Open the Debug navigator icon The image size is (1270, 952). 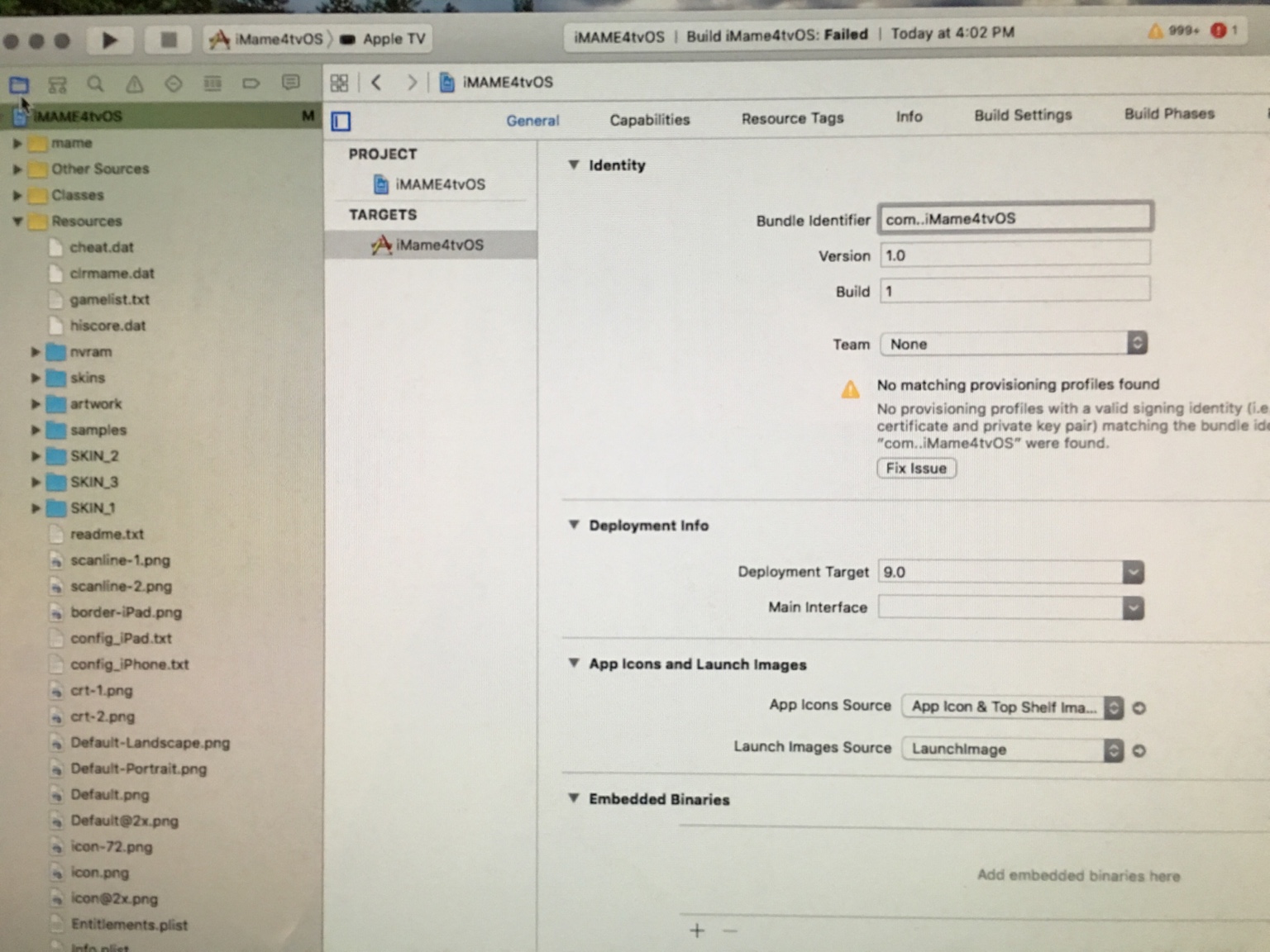212,83
